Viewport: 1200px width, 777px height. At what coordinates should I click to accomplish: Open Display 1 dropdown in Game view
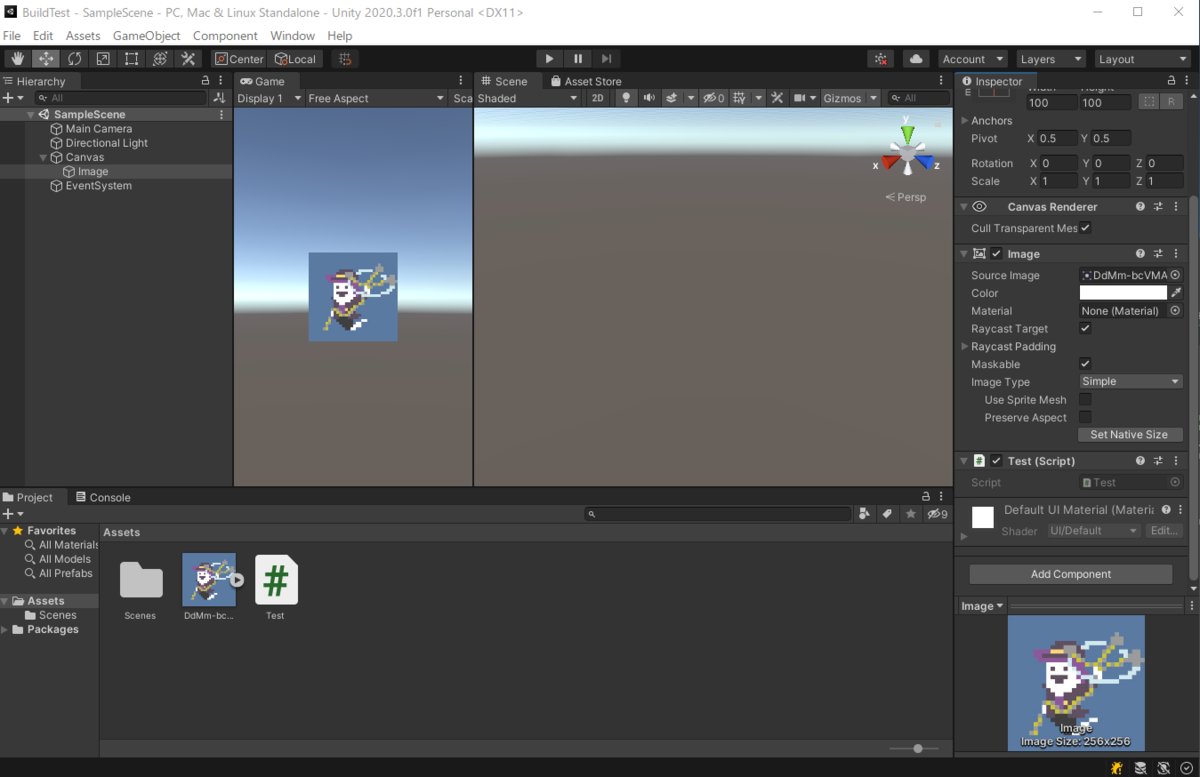pos(269,98)
